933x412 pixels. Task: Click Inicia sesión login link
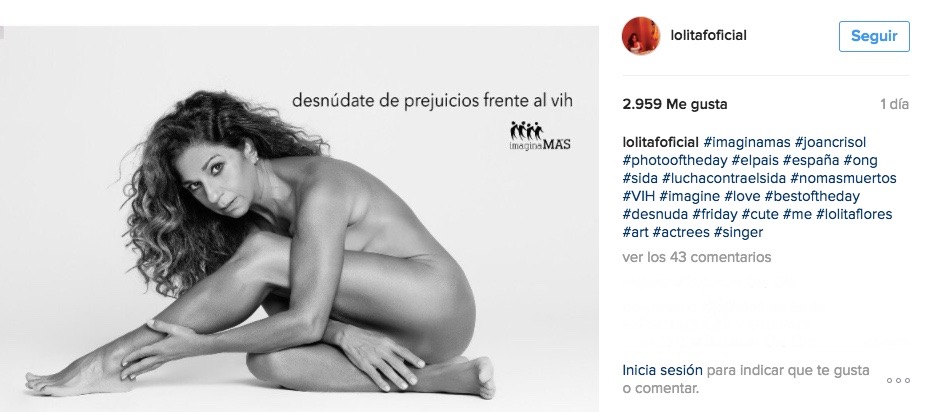click(662, 370)
